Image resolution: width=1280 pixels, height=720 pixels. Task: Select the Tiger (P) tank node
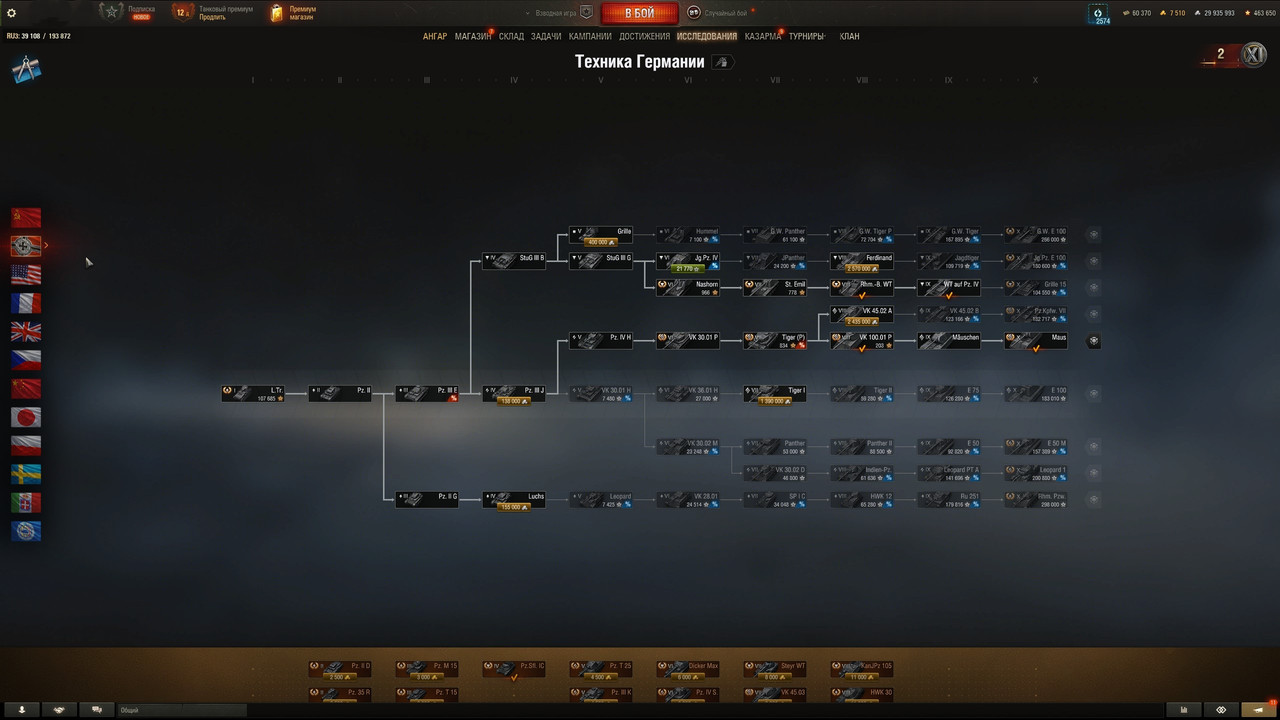775,341
